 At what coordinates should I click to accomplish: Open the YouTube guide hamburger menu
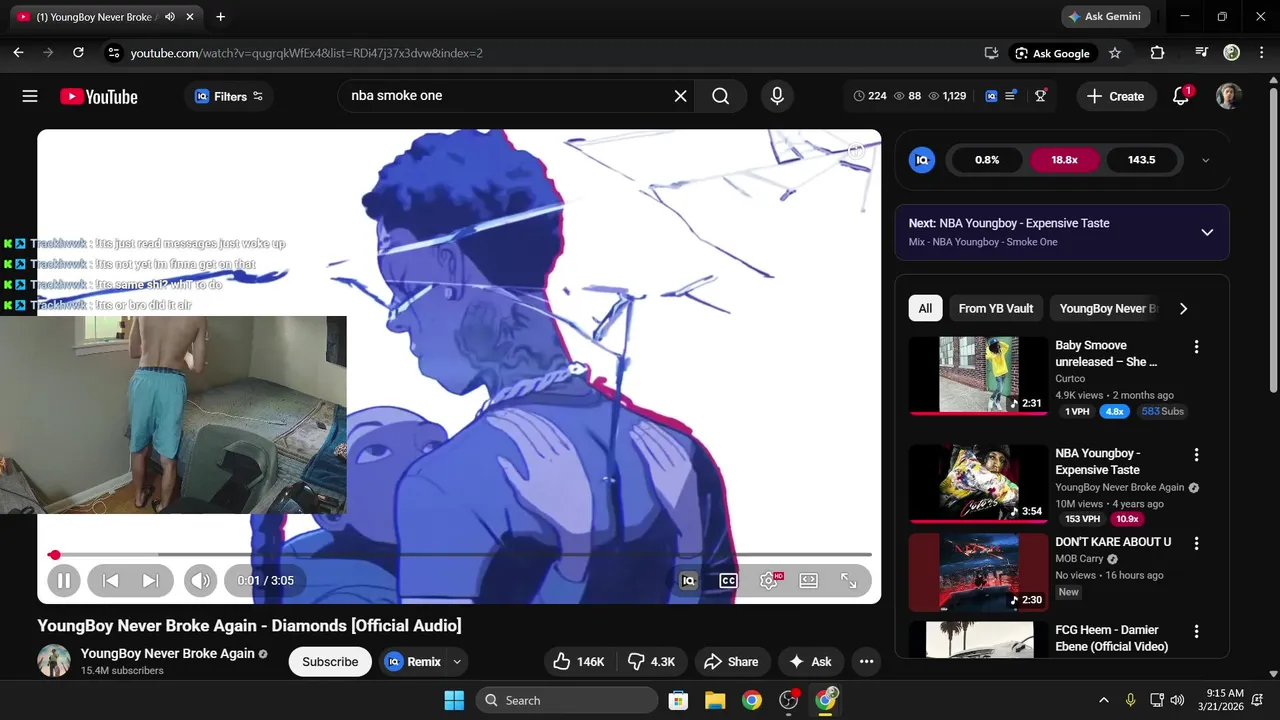(30, 96)
